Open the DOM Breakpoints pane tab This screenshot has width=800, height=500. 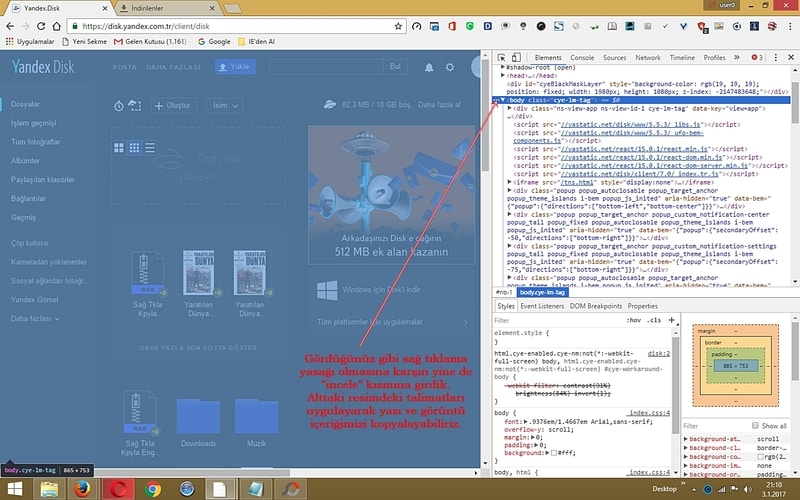click(x=595, y=306)
